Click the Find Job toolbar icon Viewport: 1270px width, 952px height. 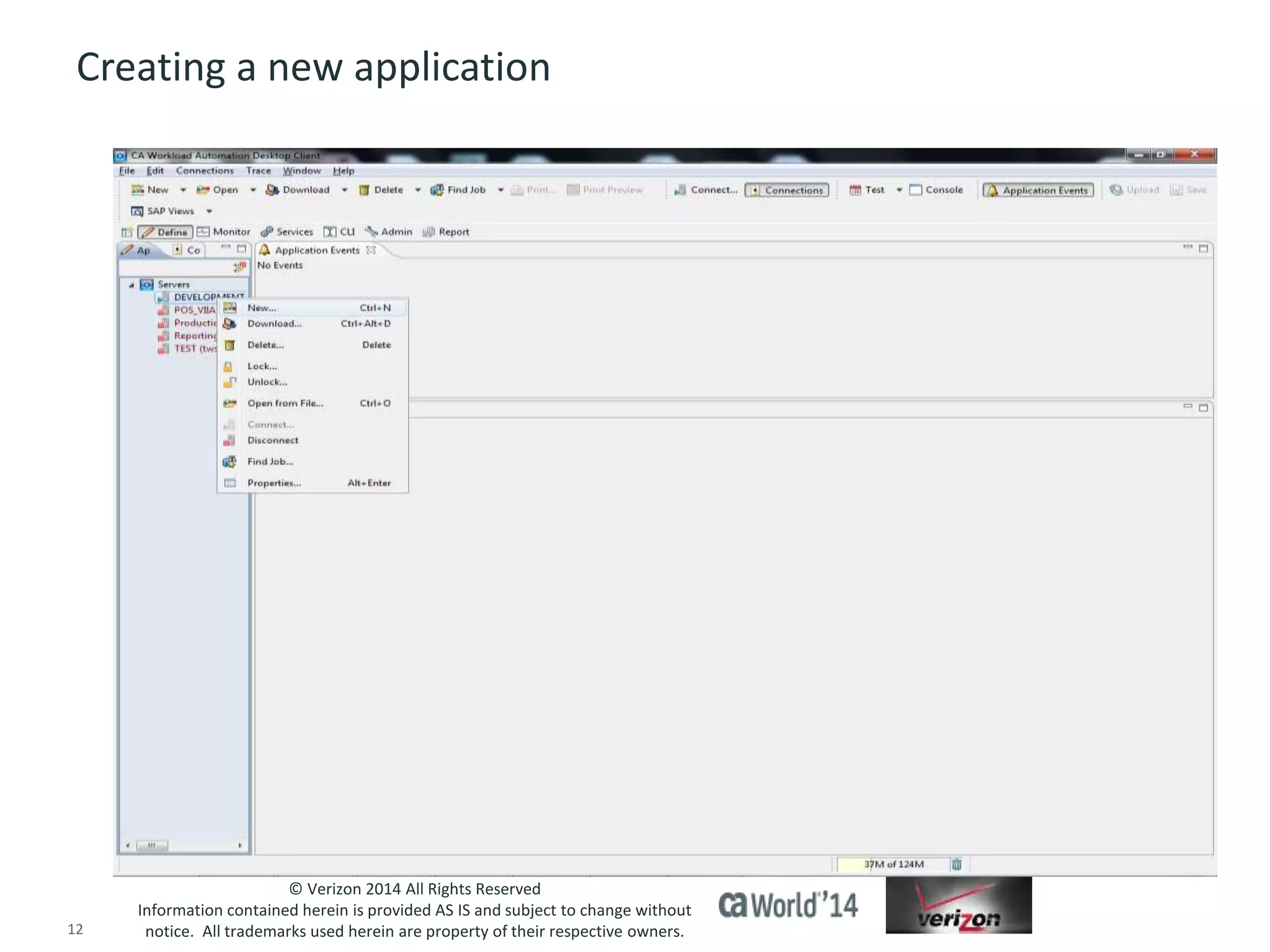pos(437,190)
